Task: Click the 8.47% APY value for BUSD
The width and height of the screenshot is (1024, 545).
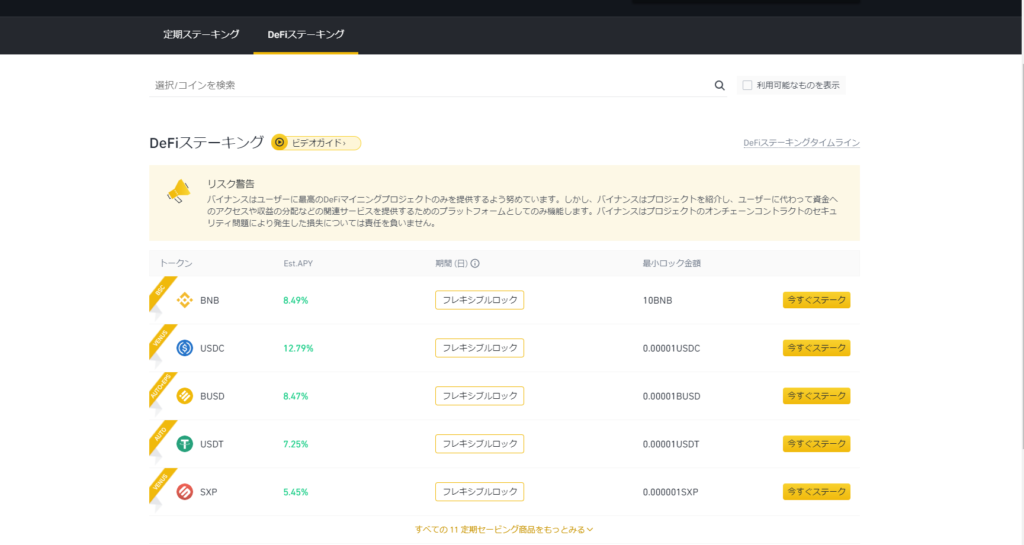Action: (x=295, y=396)
